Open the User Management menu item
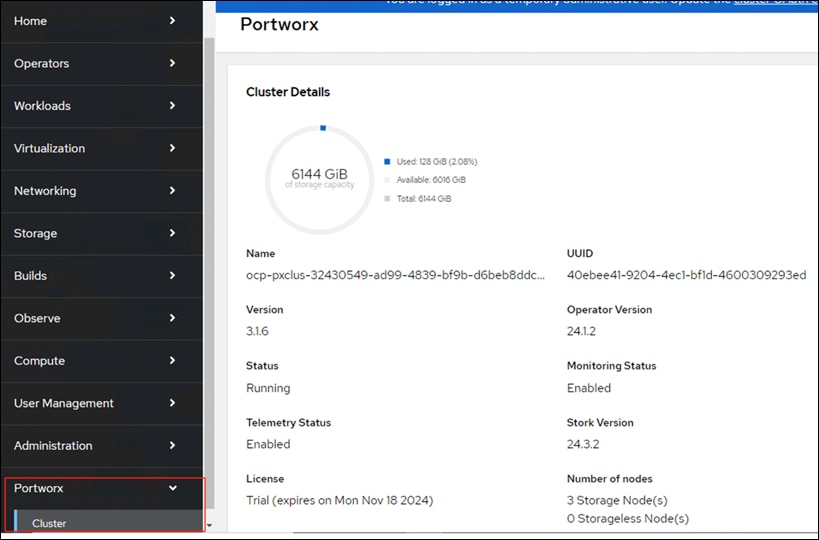Viewport: 819px width, 540px height. pos(101,403)
